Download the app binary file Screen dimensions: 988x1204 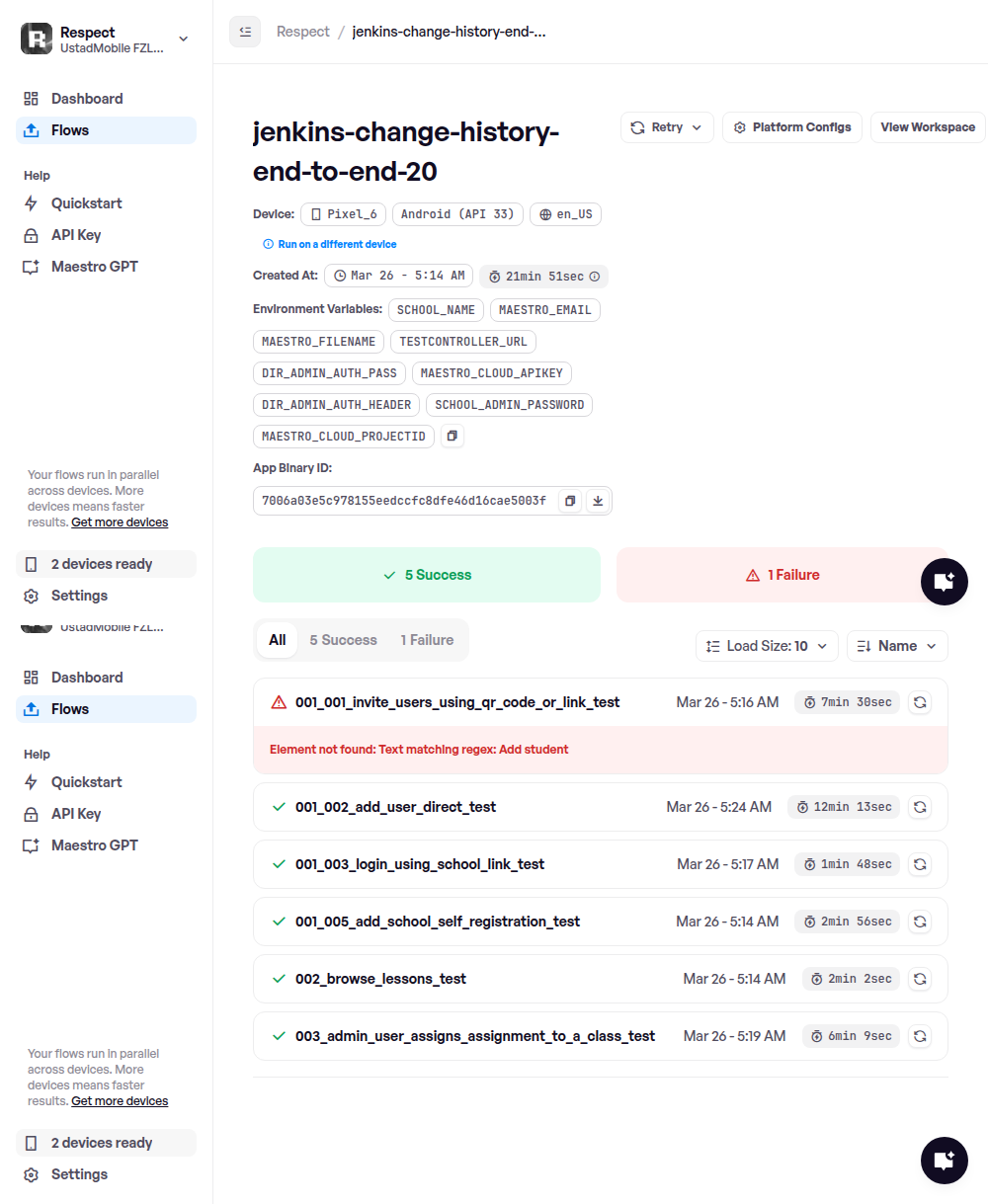tap(597, 501)
